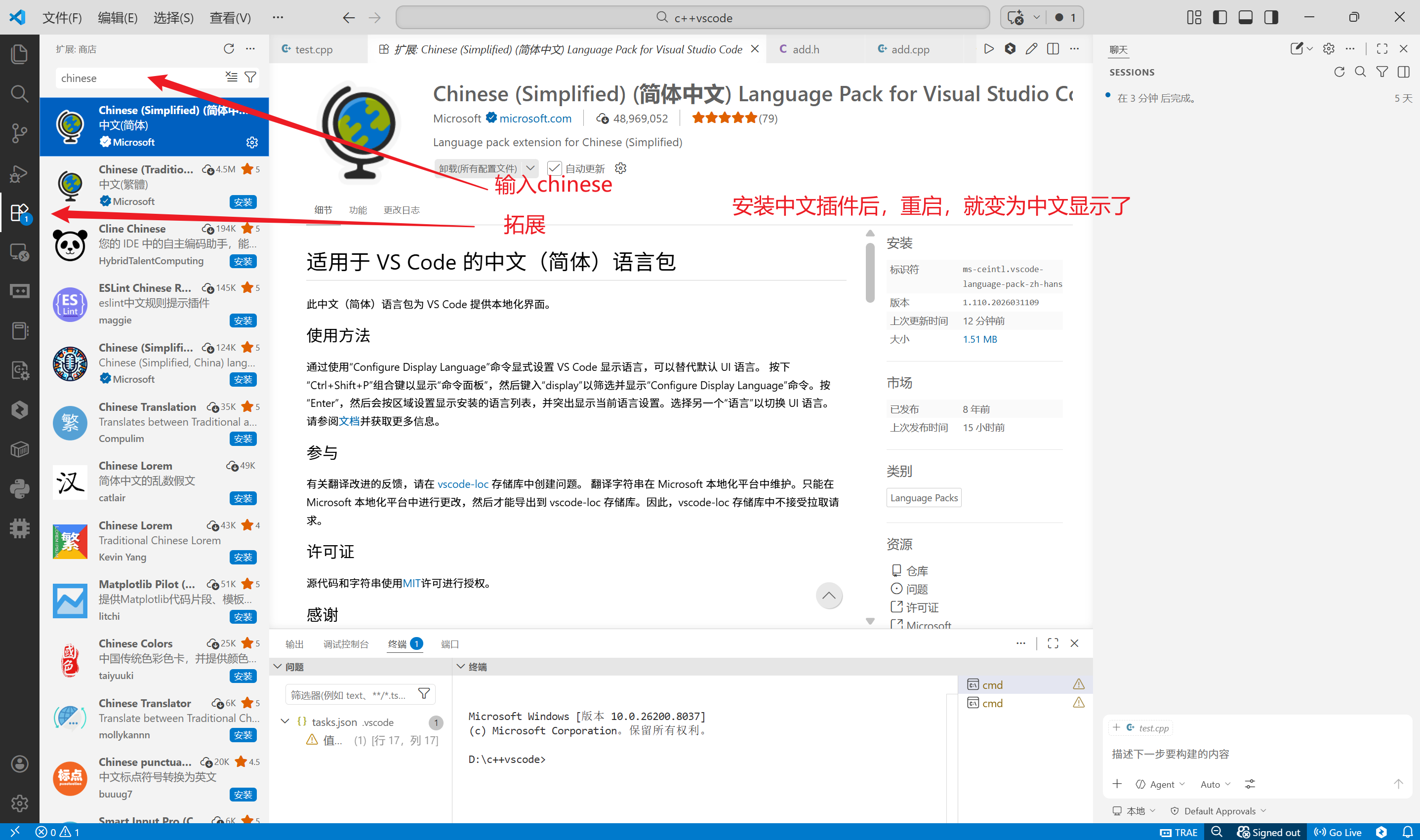Open the remote window indicator in status bar

coord(15,832)
